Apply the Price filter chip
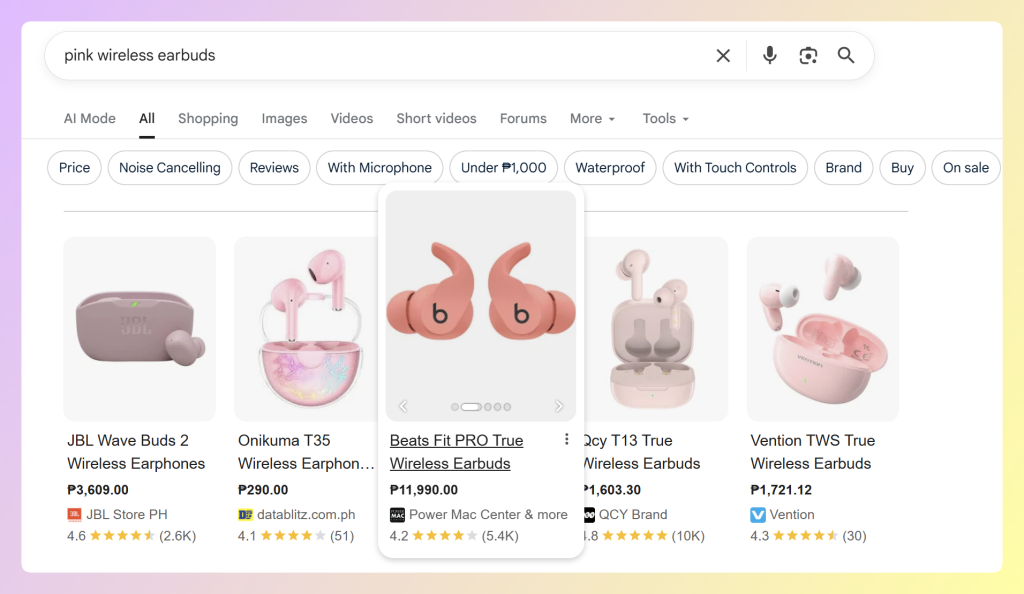 [74, 168]
